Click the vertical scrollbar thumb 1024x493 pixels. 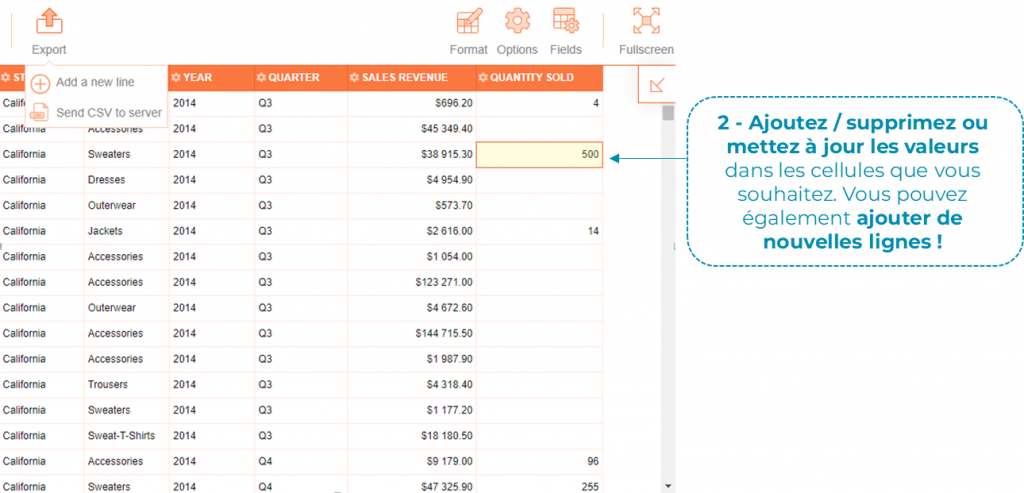tap(667, 113)
